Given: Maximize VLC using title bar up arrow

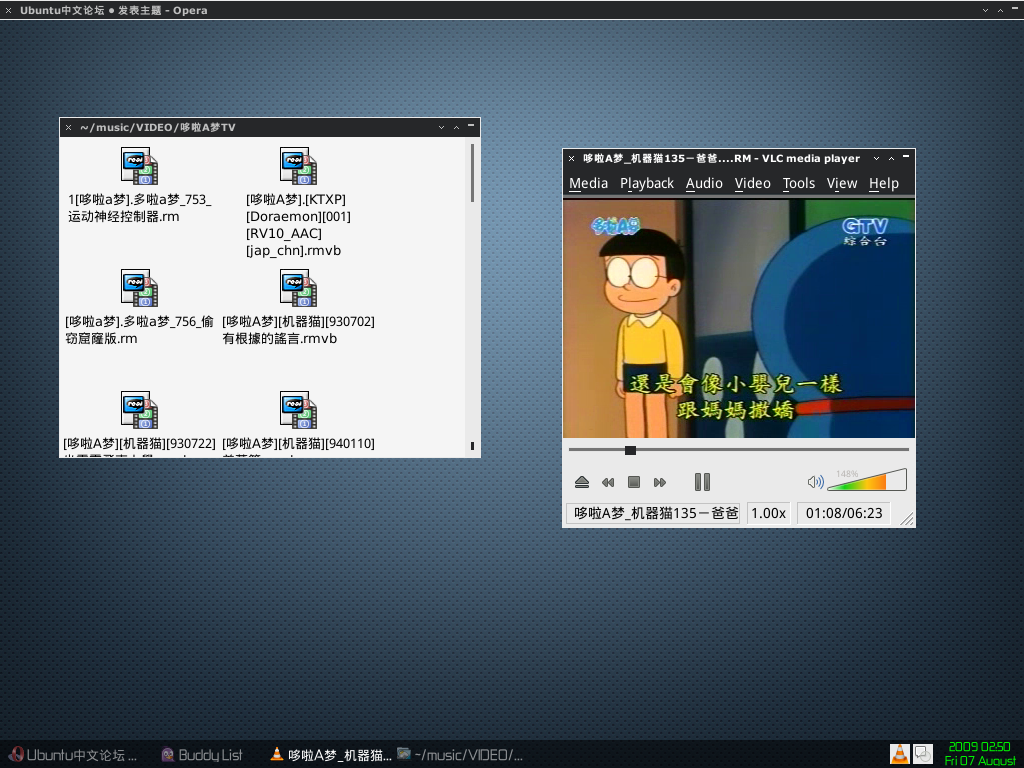Looking at the screenshot, I should point(891,159).
